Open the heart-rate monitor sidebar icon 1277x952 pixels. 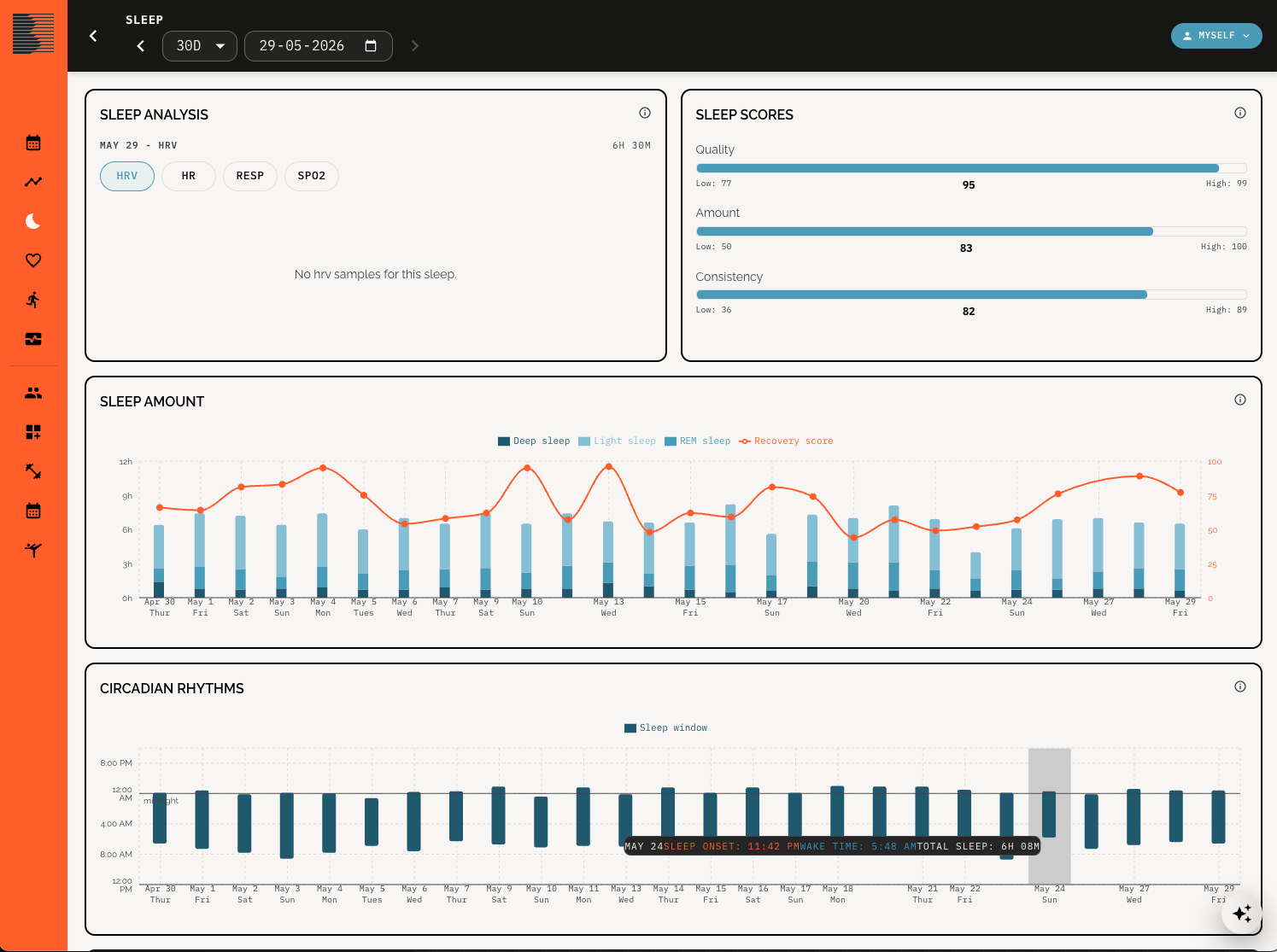pyautogui.click(x=33, y=339)
